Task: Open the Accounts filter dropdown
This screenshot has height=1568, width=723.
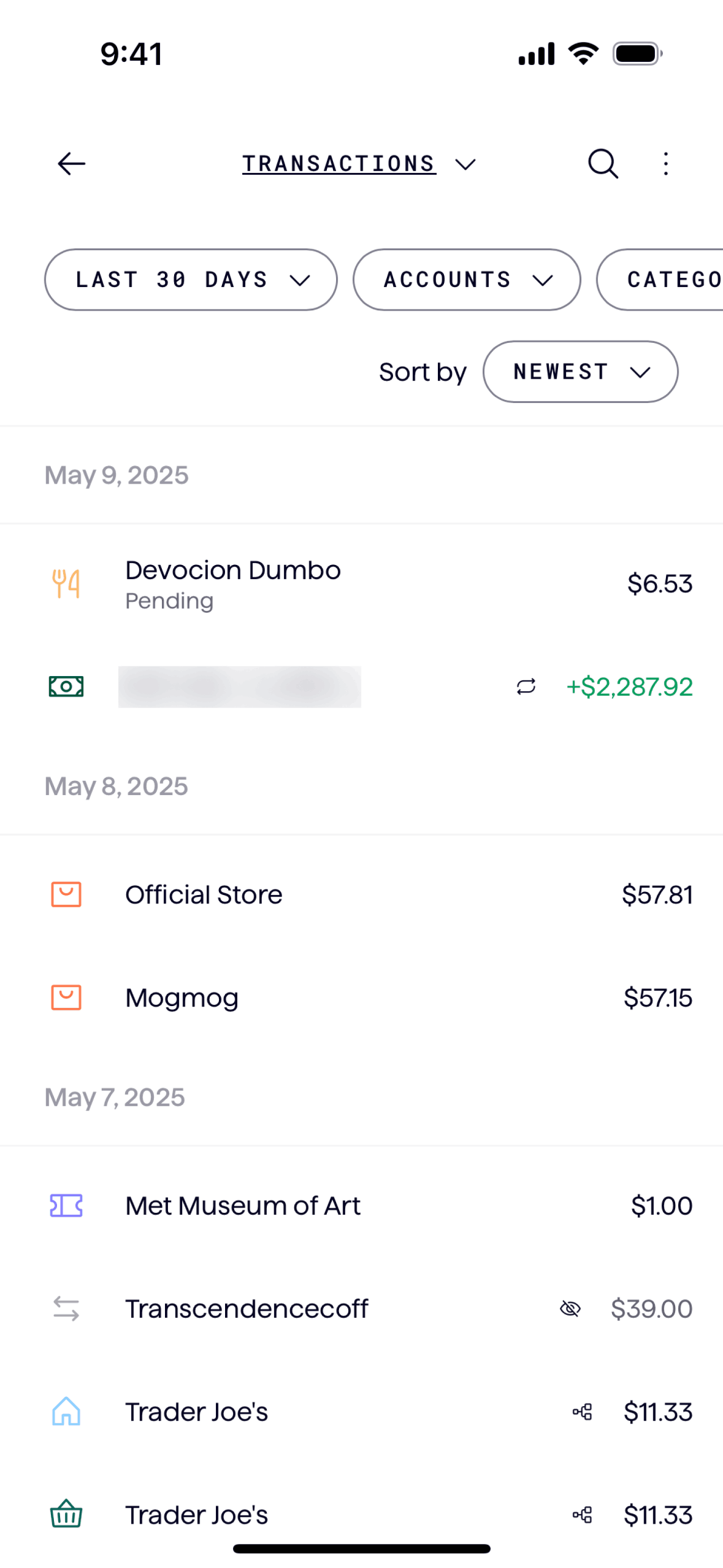Action: click(x=467, y=280)
